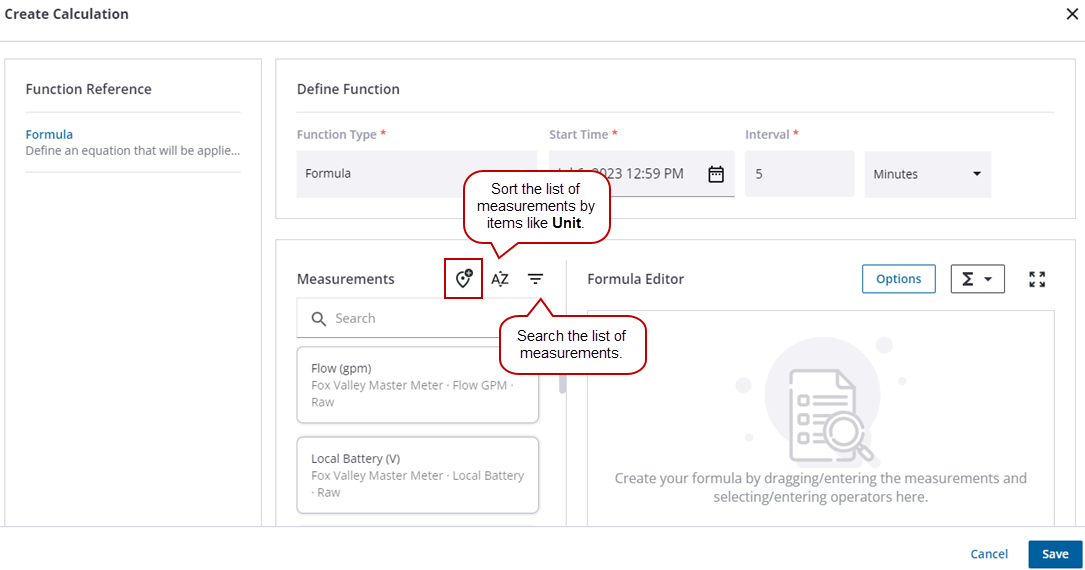This screenshot has width=1085, height=570.
Task: Expand the Formula Editor to fullscreen
Action: (1037, 279)
